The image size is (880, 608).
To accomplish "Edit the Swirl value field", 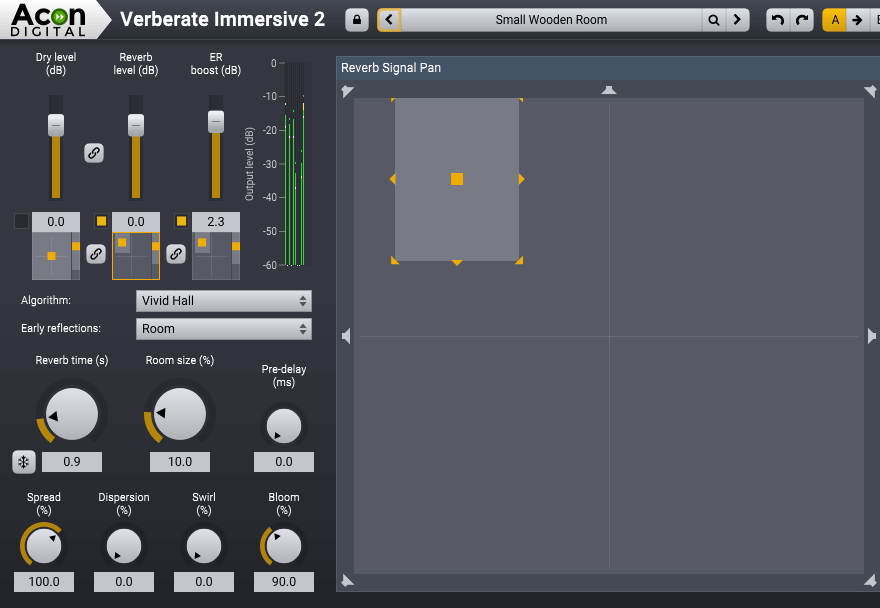I will (204, 582).
